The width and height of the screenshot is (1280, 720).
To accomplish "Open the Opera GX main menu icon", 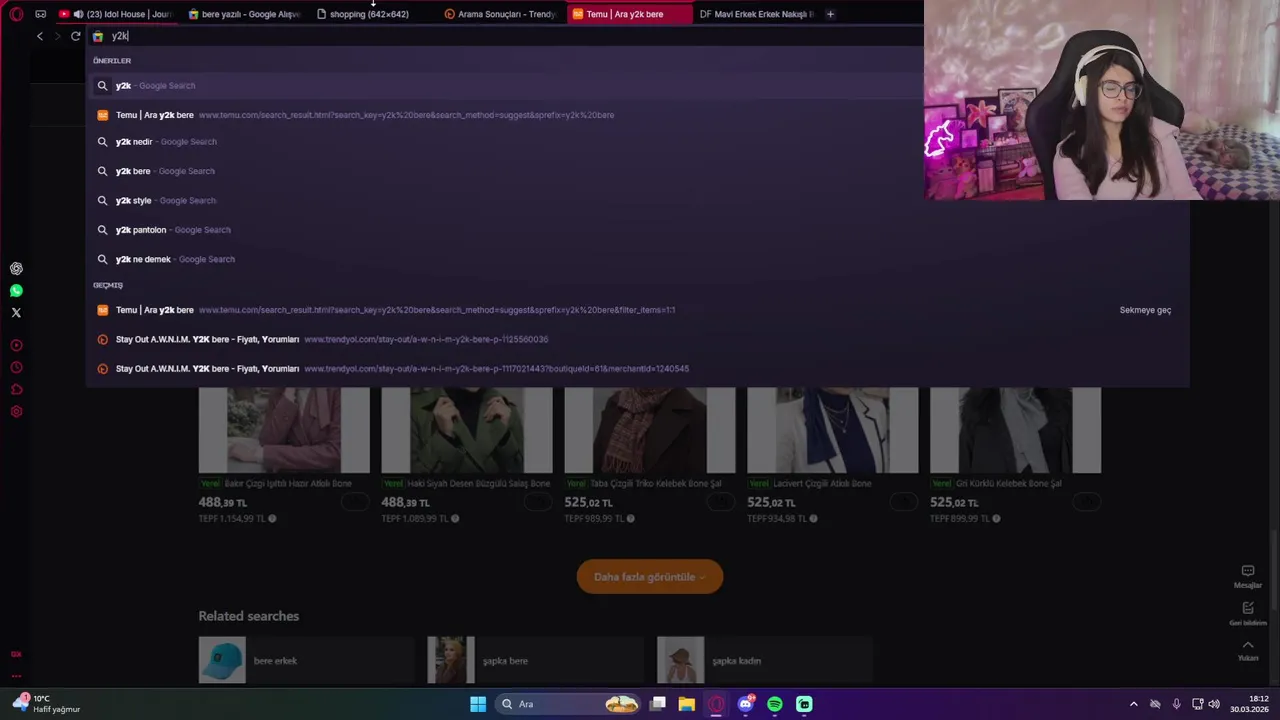I will pos(16,14).
